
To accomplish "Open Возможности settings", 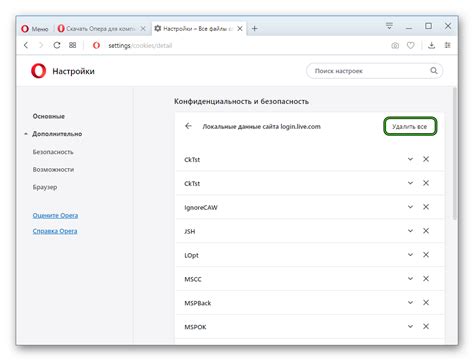I will point(53,170).
